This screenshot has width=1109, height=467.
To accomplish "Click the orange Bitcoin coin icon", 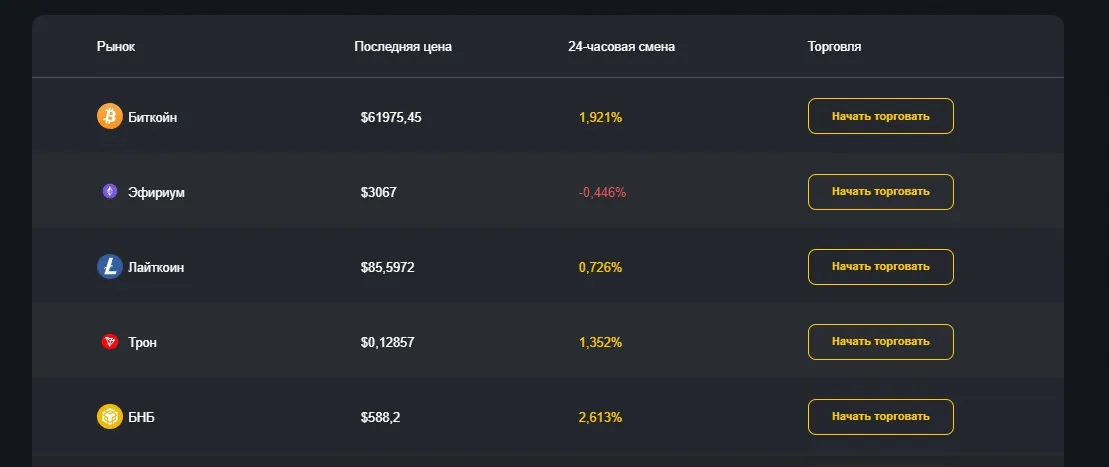I will point(110,117).
